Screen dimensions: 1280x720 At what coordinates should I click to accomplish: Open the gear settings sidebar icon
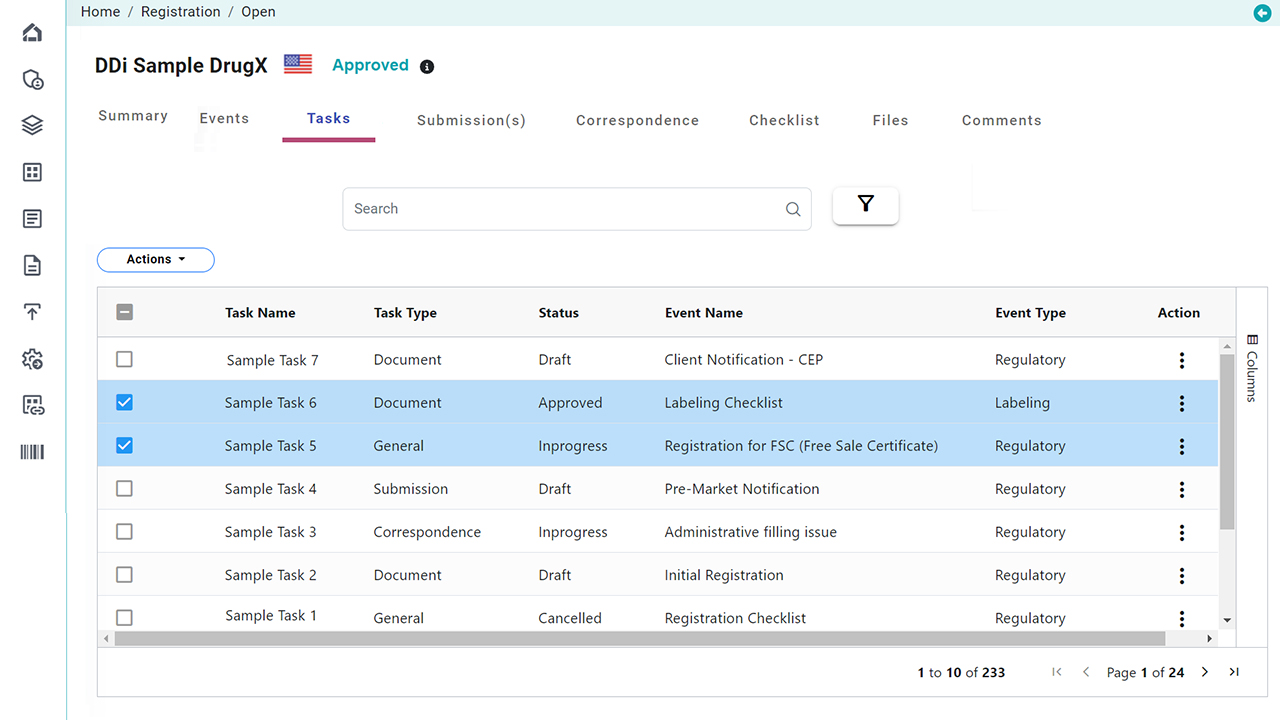click(32, 358)
